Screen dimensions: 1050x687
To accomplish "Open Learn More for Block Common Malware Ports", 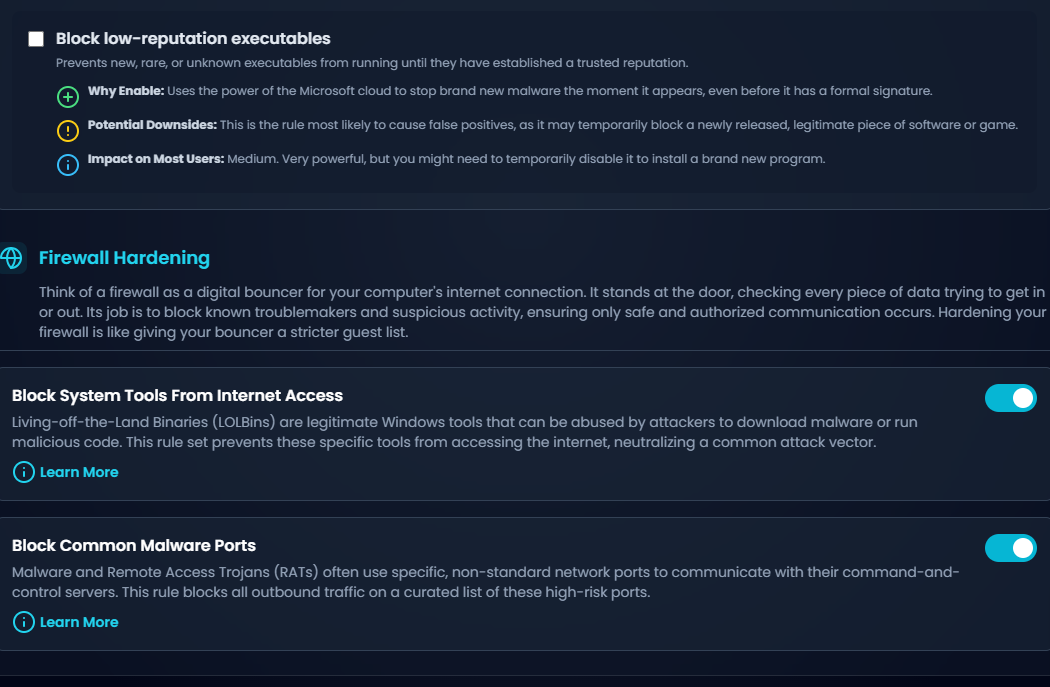I will point(79,622).
